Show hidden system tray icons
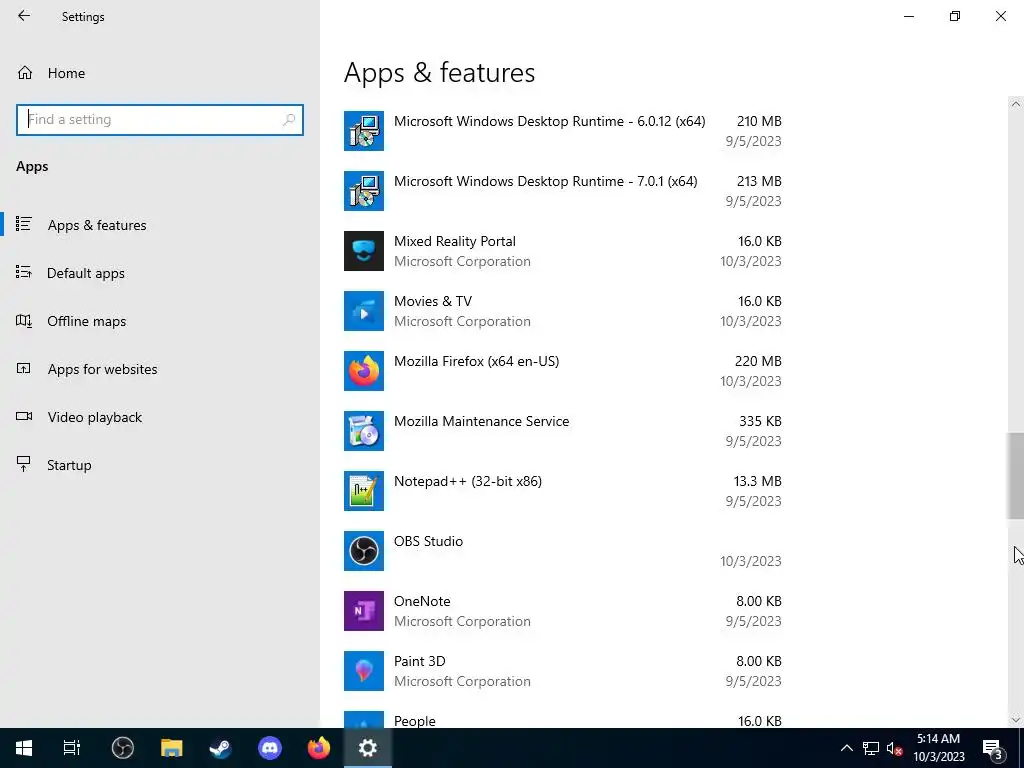1024x768 pixels. [x=846, y=748]
